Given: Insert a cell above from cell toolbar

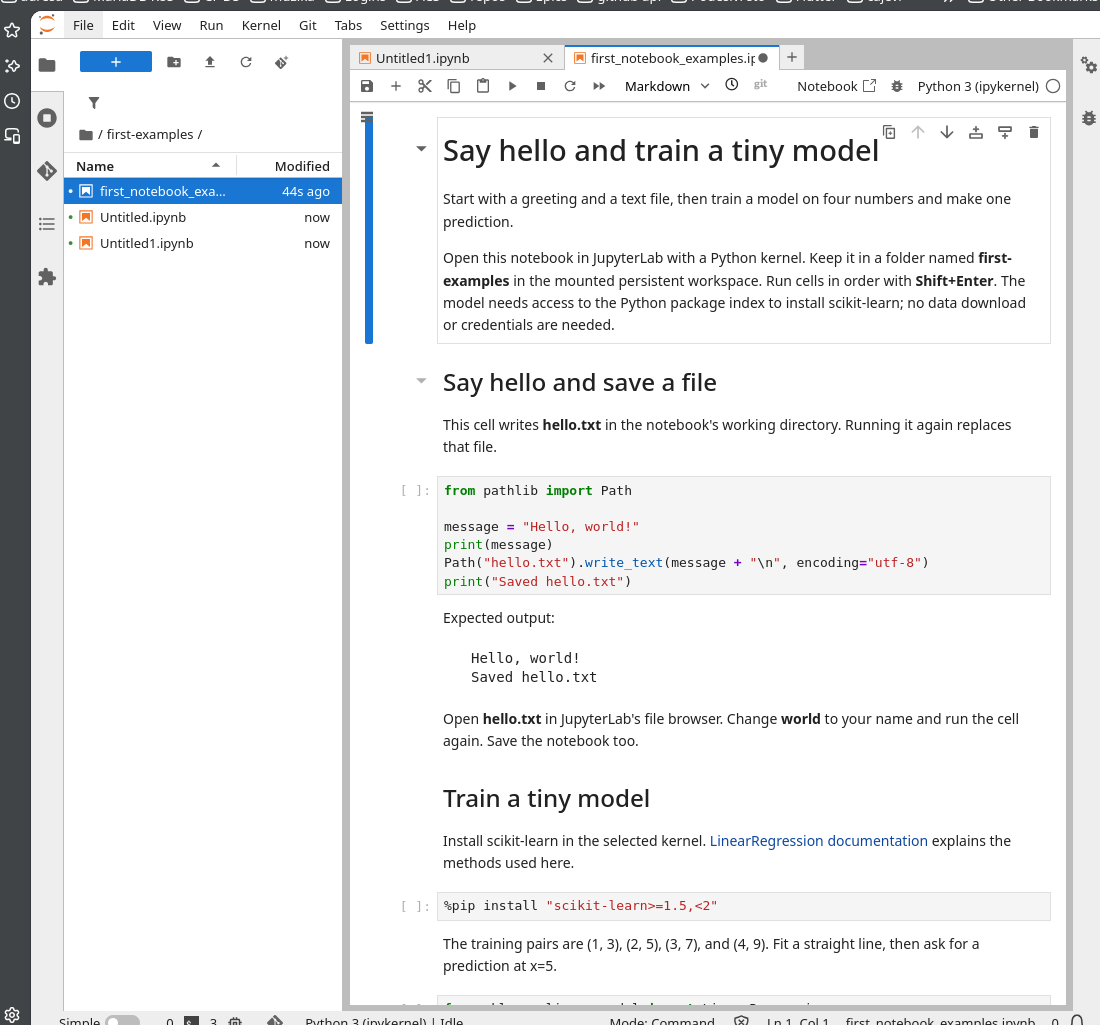Looking at the screenshot, I should coord(976,132).
